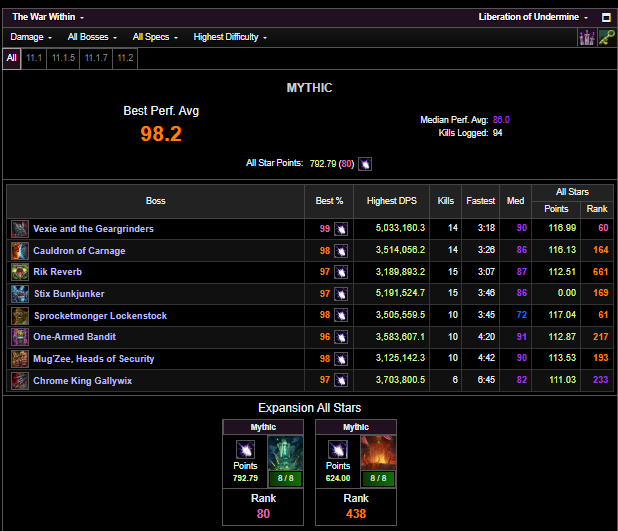Click the Highest DPS column header
The height and width of the screenshot is (531, 618).
tap(392, 201)
